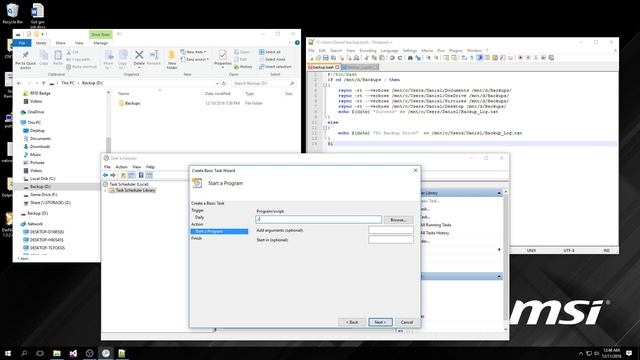Click History in Explorer ribbon
This screenshot has width=640, height=360.
(x=243, y=67)
